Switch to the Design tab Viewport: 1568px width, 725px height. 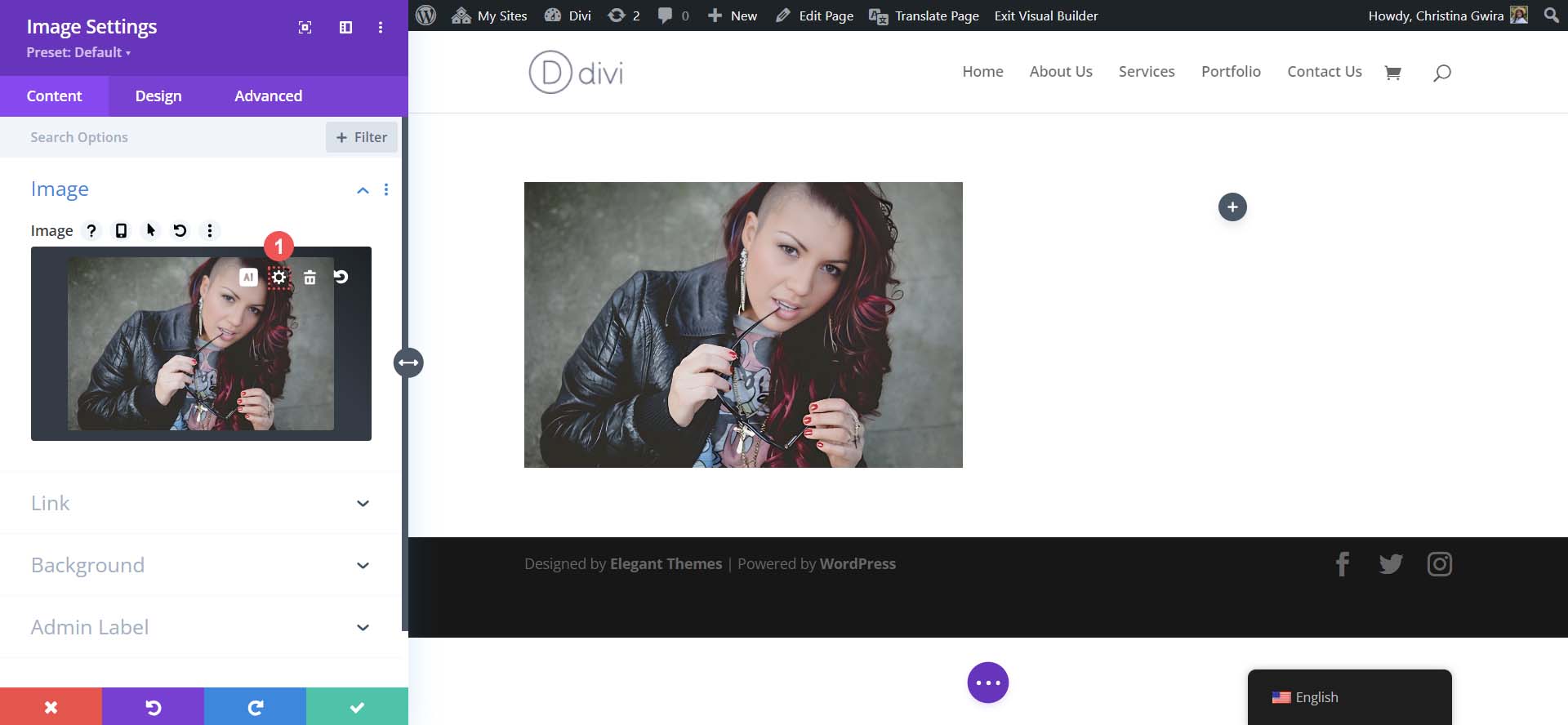pos(158,96)
